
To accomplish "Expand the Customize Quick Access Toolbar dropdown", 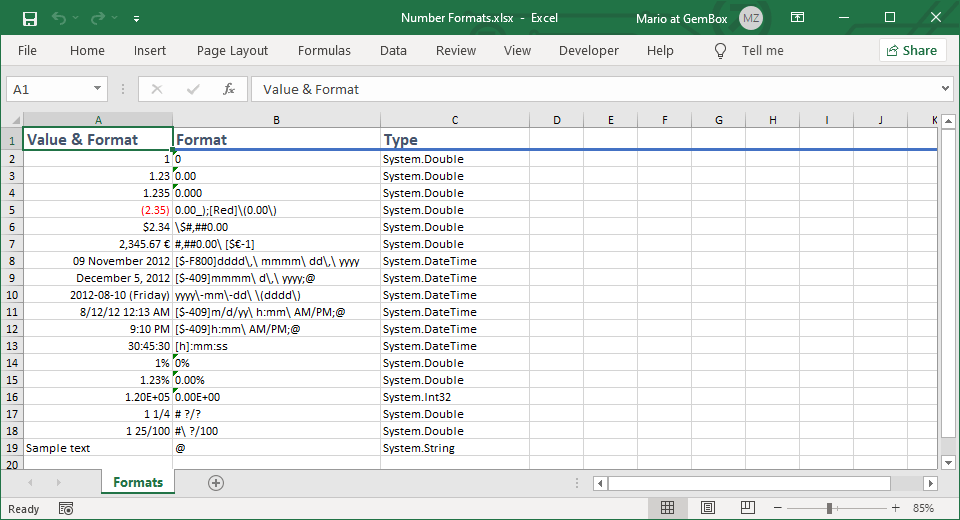I will (136, 18).
